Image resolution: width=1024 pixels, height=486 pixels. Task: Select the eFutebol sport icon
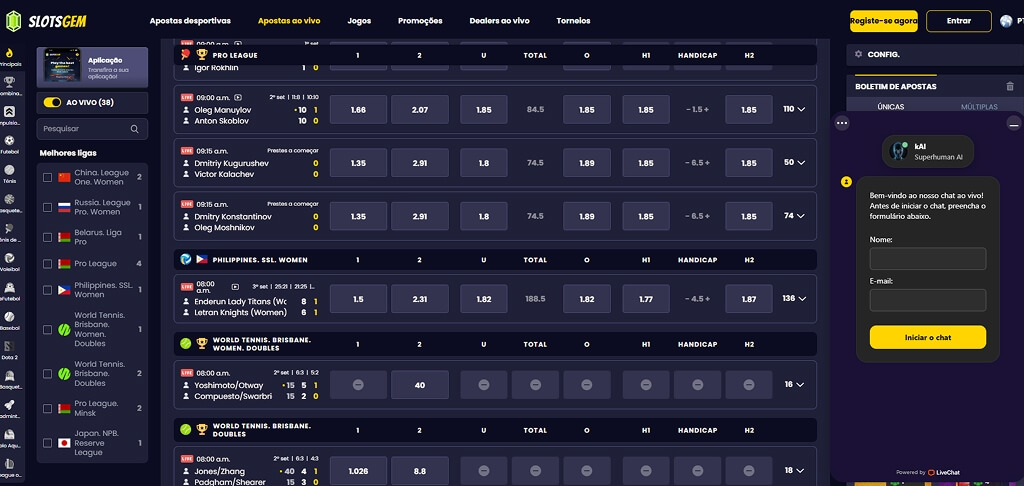[x=9, y=287]
